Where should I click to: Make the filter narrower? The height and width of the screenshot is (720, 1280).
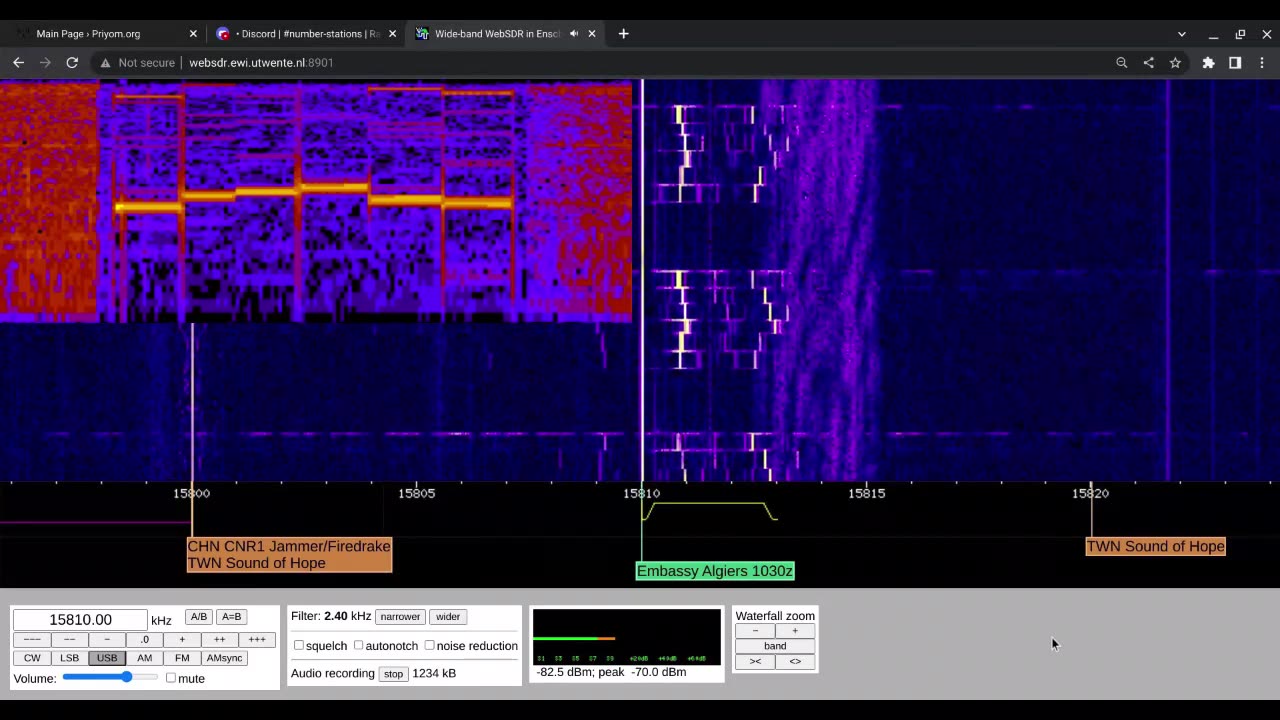(x=400, y=617)
